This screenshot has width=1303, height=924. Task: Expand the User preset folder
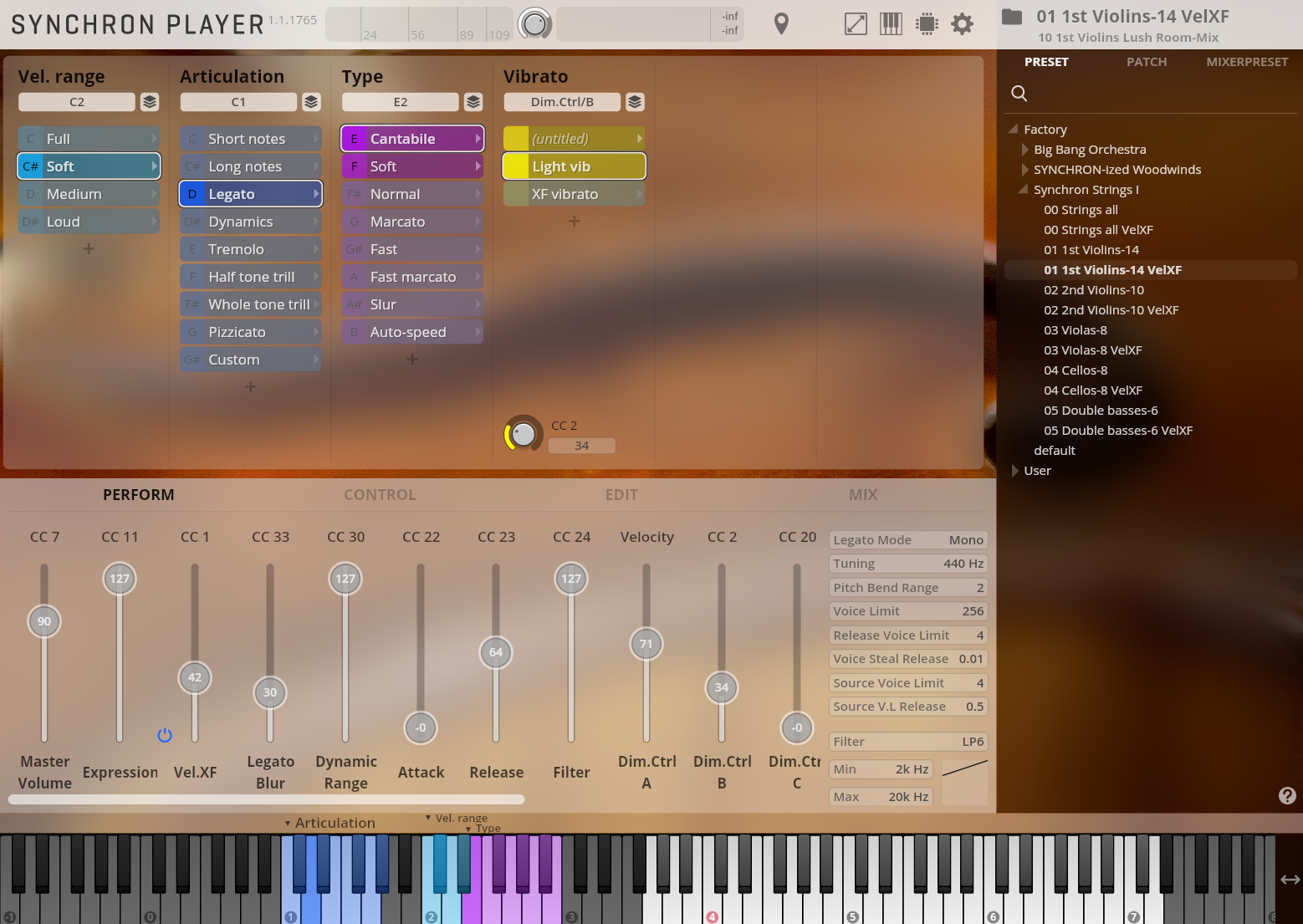click(1014, 471)
